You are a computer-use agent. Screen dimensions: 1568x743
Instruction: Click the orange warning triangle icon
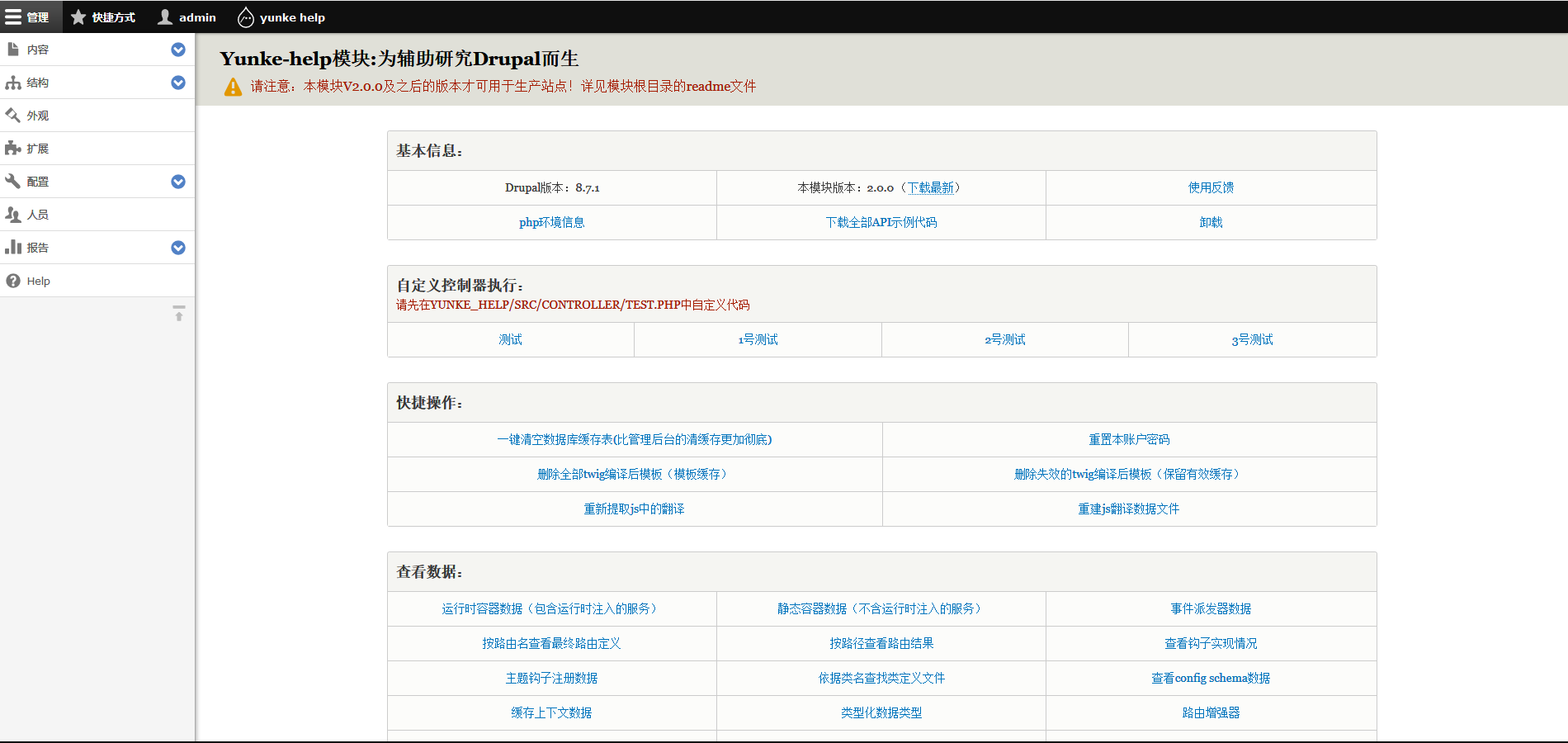click(234, 87)
